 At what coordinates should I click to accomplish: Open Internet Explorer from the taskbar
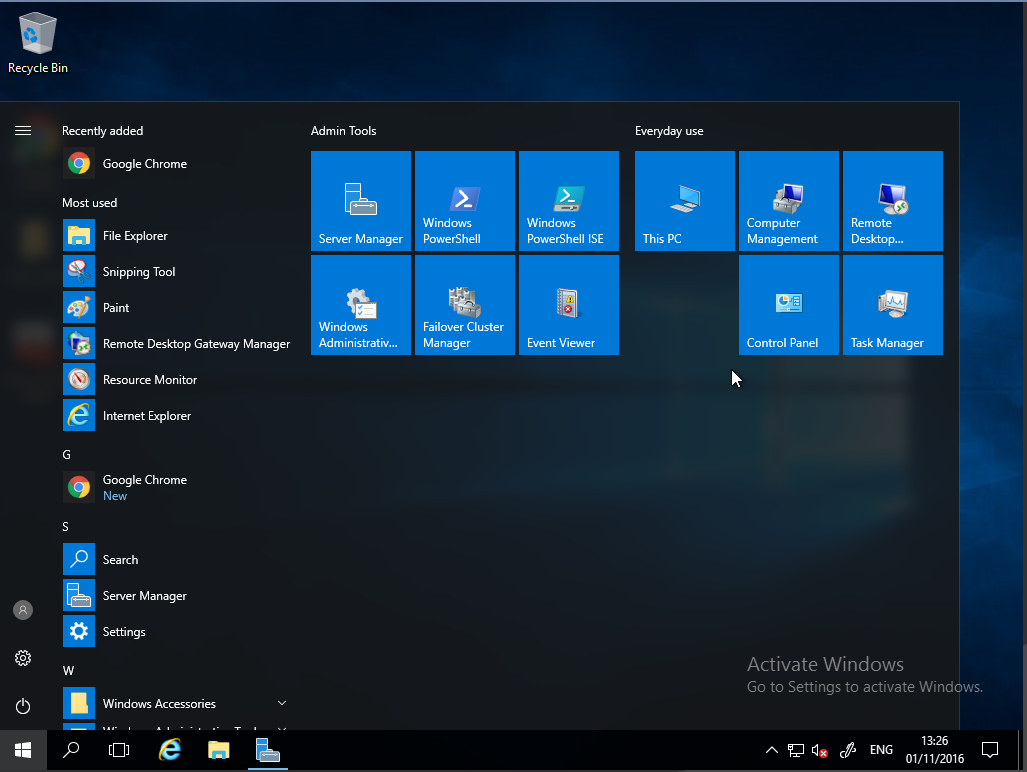tap(170, 750)
